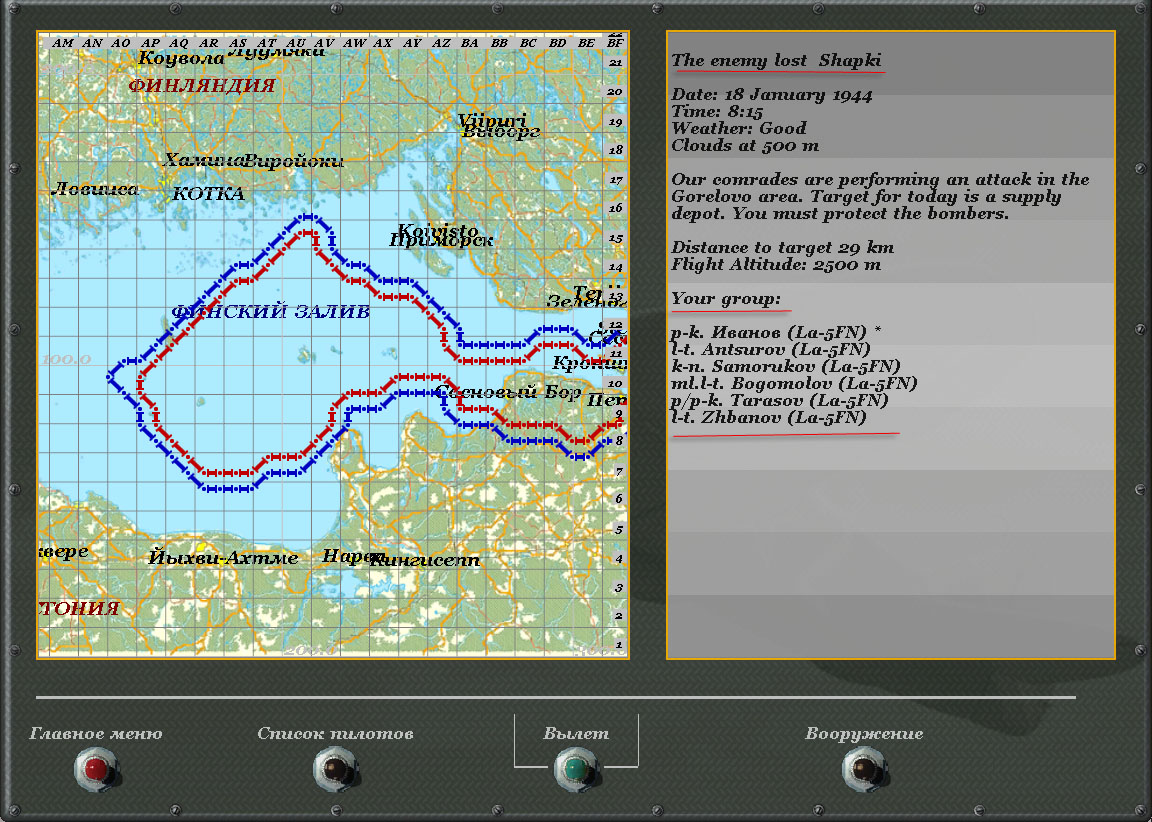1152x822 pixels.
Task: Select pilot l-t. Zhbanov (La-5FN)
Action: pyautogui.click(x=768, y=417)
